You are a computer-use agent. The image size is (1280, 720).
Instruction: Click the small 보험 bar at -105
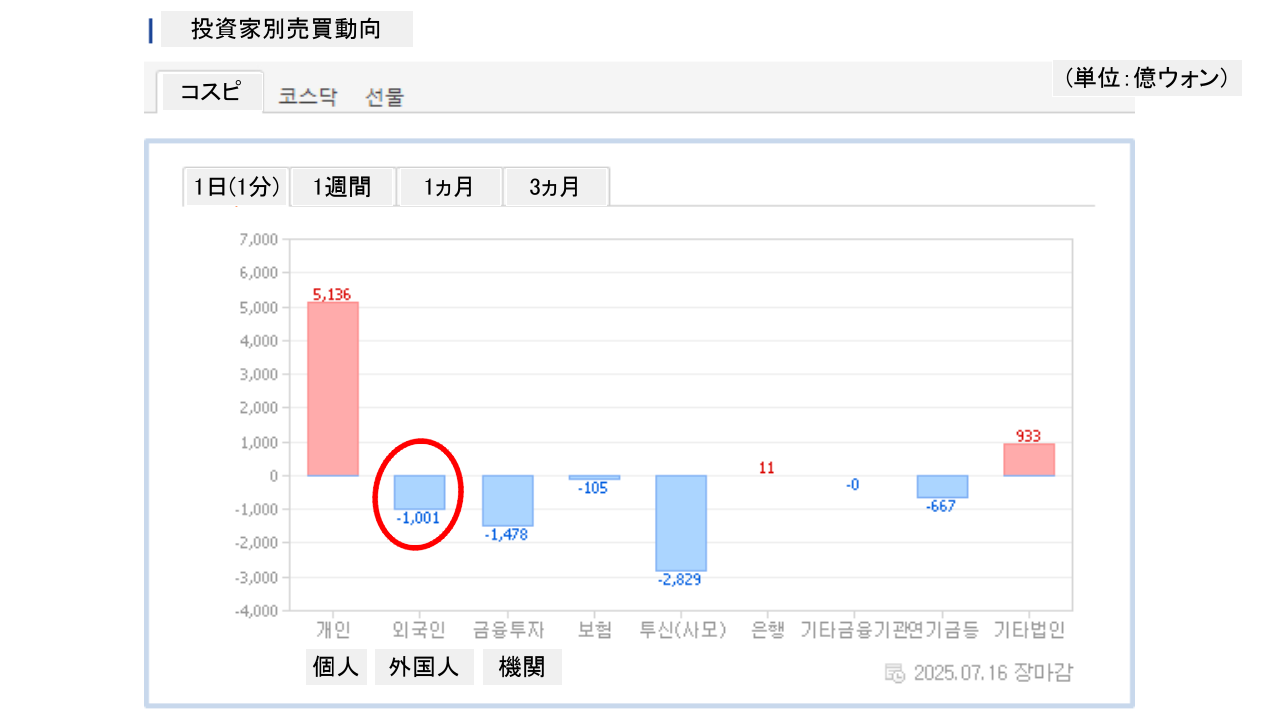[594, 478]
